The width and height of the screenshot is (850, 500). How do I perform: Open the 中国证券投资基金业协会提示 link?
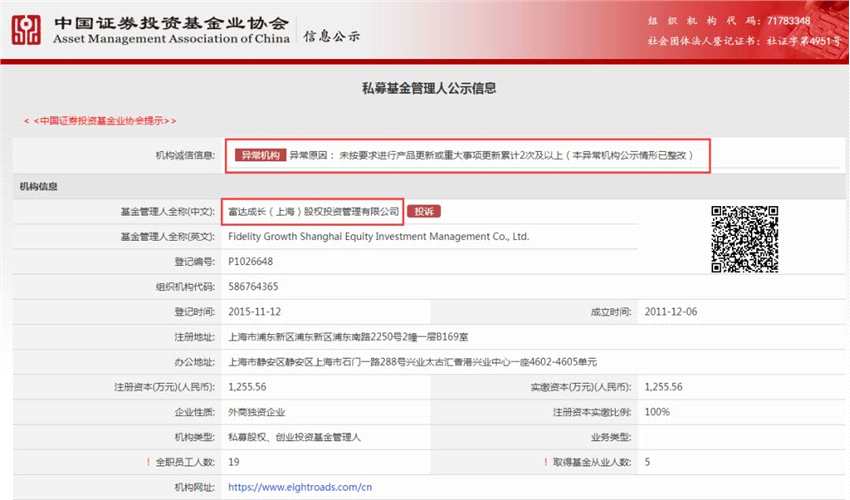[x=100, y=121]
